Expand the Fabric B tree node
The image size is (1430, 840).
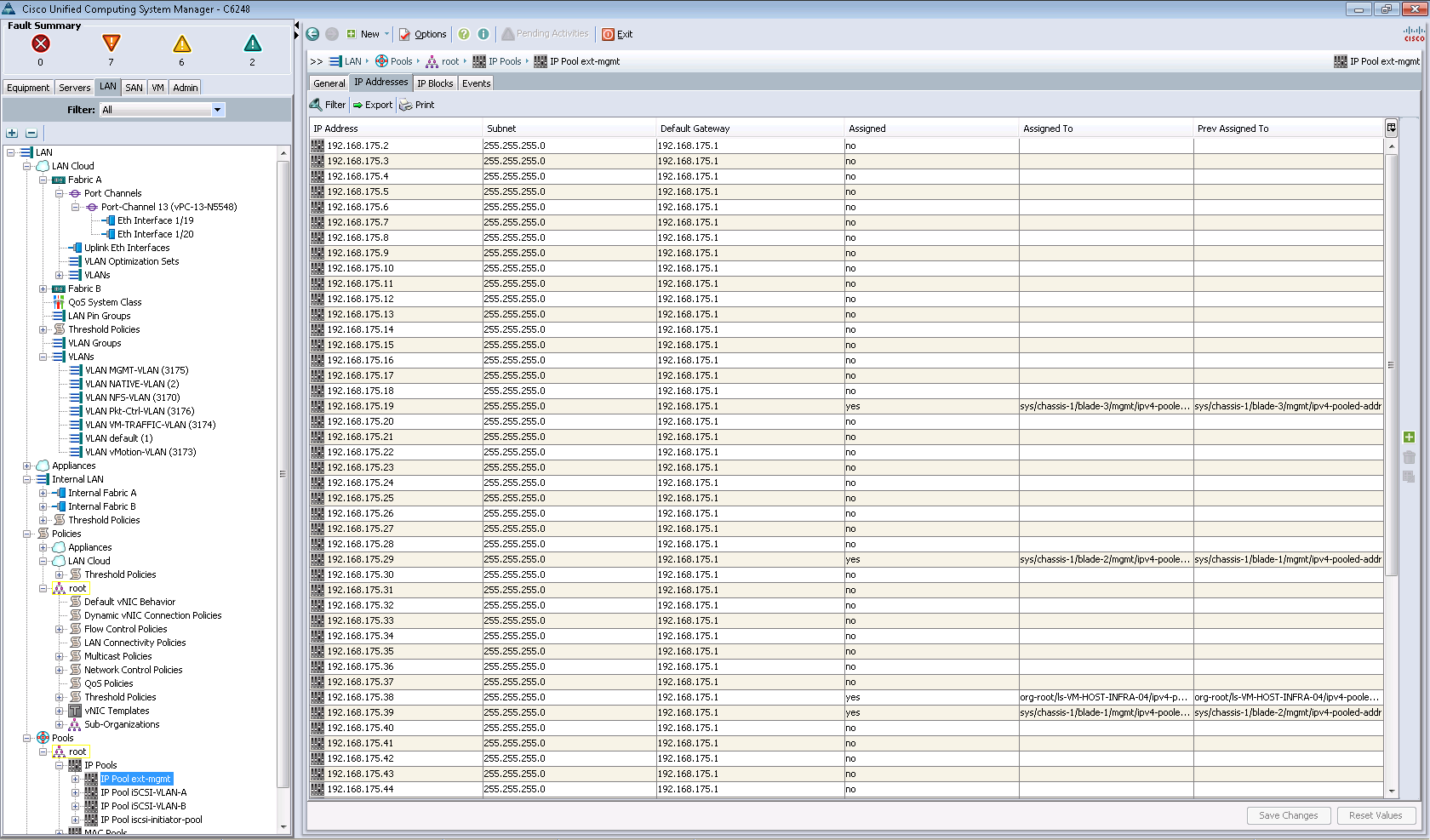pyautogui.click(x=43, y=289)
